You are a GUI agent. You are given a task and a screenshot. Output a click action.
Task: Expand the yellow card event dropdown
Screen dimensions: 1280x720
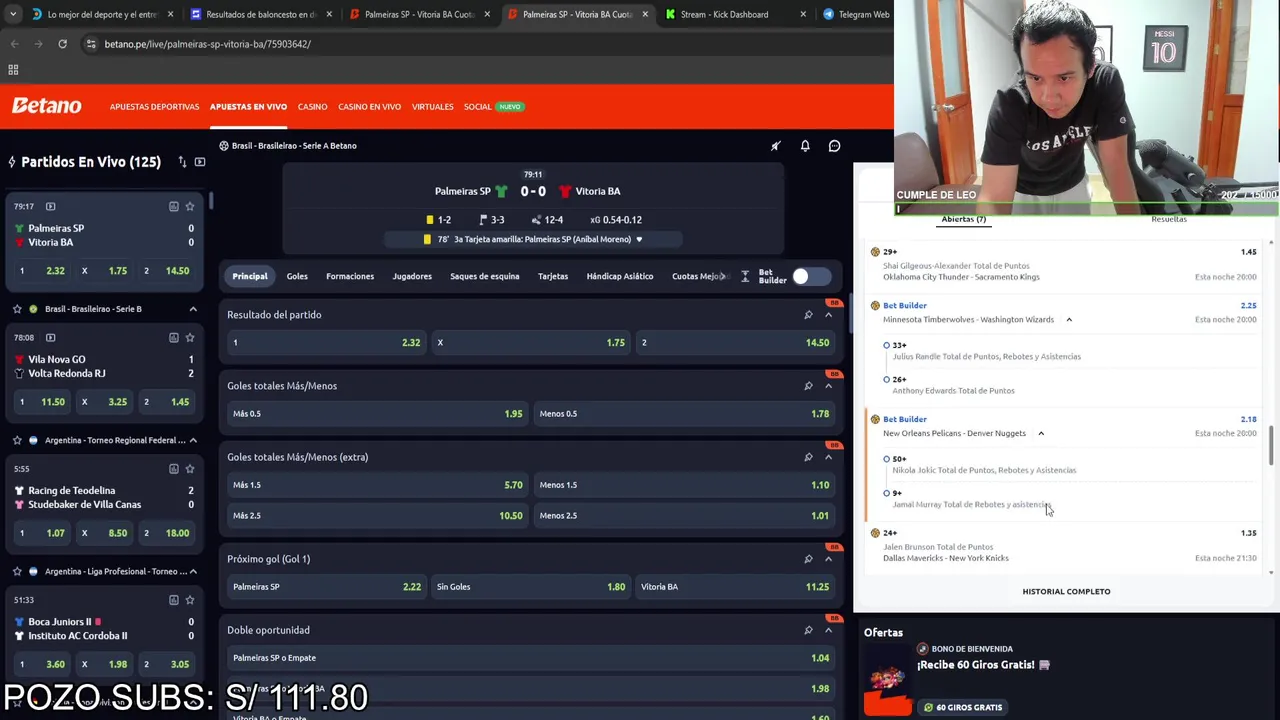(639, 240)
